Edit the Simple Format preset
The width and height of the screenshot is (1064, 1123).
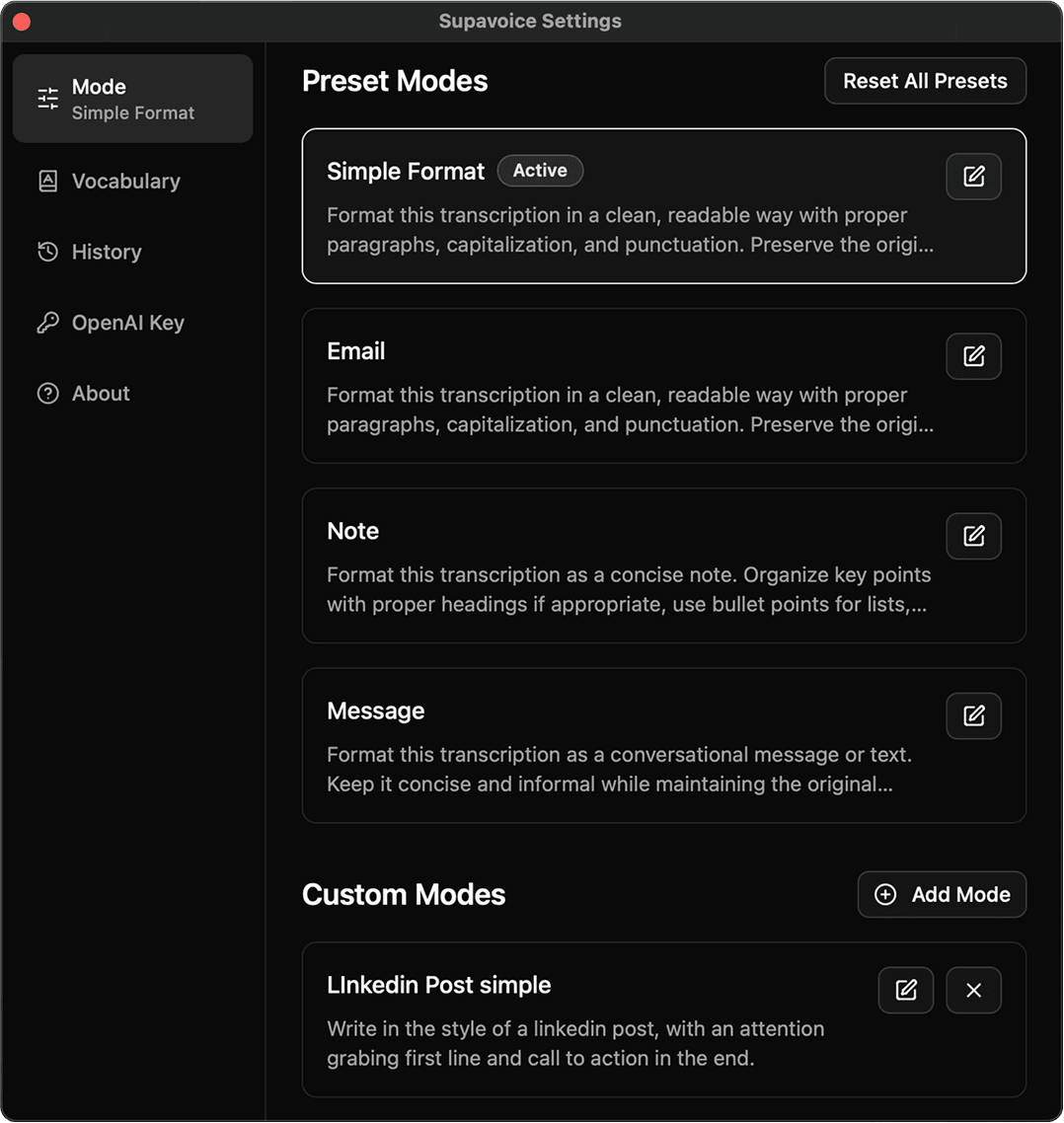973,177
